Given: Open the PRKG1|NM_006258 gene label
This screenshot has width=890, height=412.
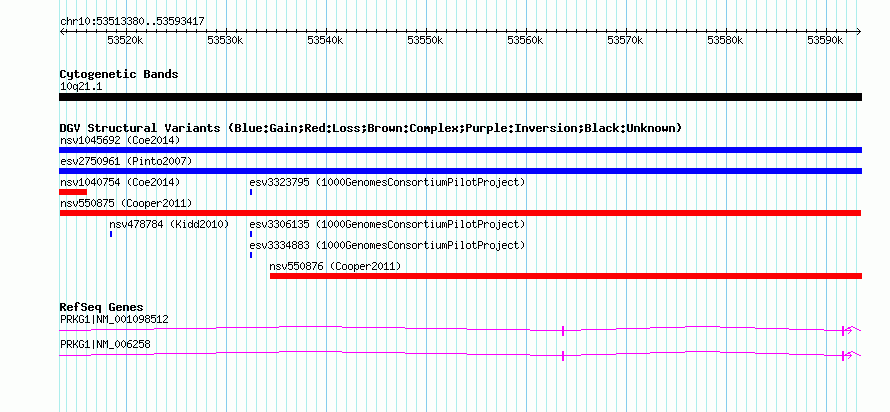Looking at the screenshot, I should click(x=105, y=344).
